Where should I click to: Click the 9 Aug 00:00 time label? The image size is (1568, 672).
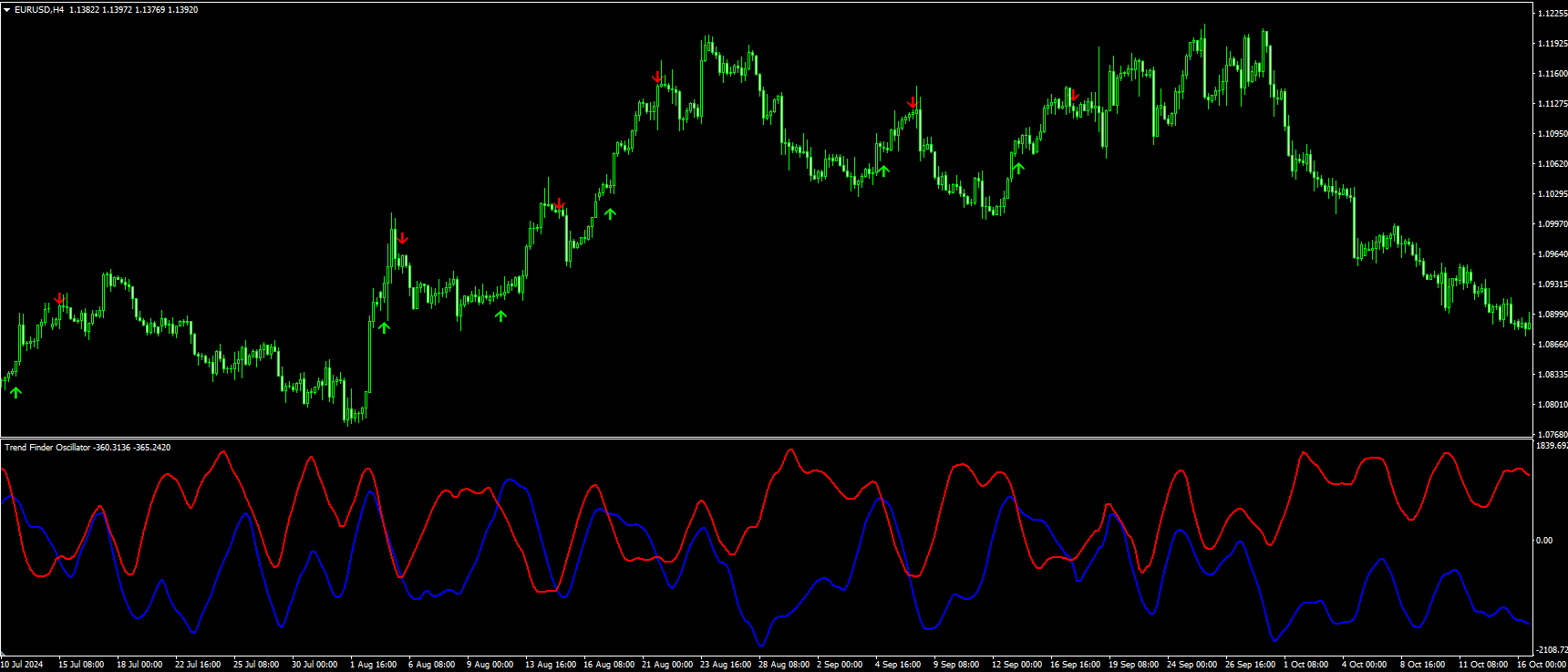(490, 665)
